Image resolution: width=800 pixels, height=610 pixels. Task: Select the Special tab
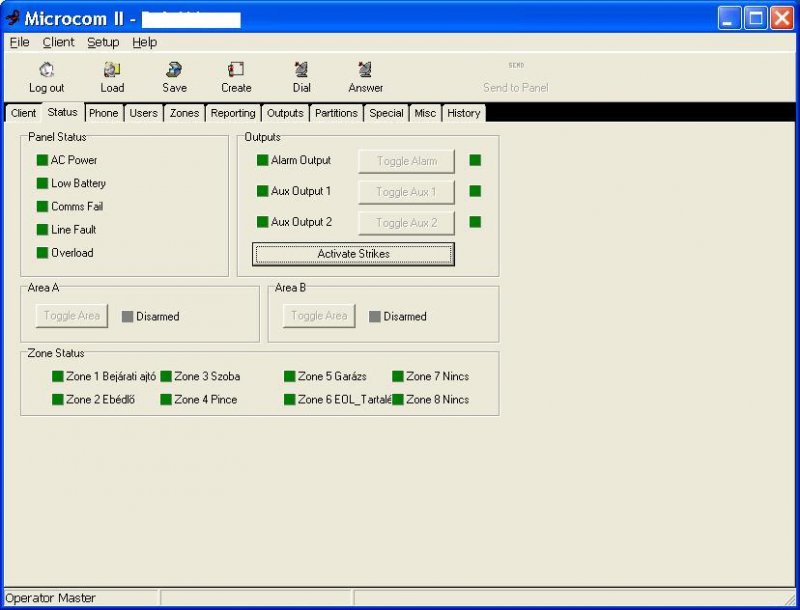[386, 113]
